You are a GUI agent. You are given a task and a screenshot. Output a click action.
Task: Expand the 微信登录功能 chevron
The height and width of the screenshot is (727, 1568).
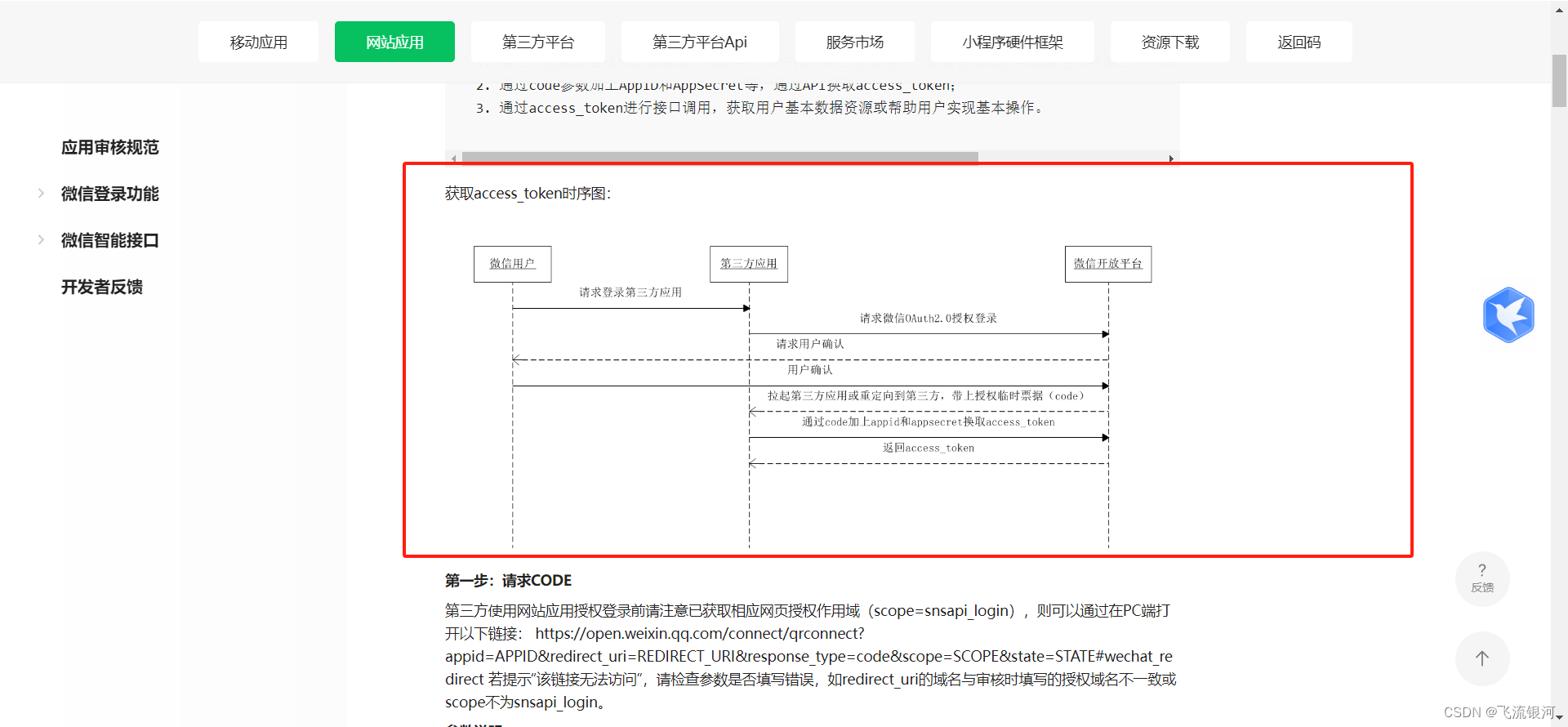[41, 194]
